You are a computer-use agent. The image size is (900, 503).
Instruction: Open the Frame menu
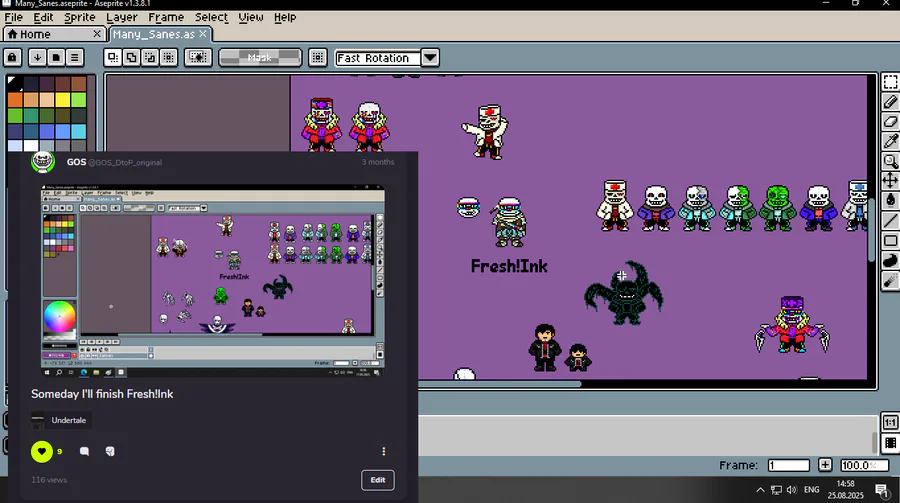pos(166,17)
